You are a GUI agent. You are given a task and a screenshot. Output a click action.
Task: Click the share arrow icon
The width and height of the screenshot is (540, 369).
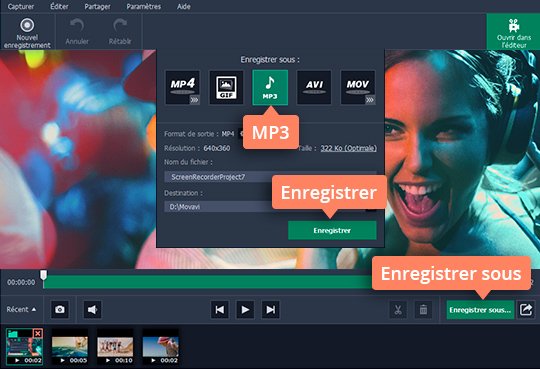point(526,310)
